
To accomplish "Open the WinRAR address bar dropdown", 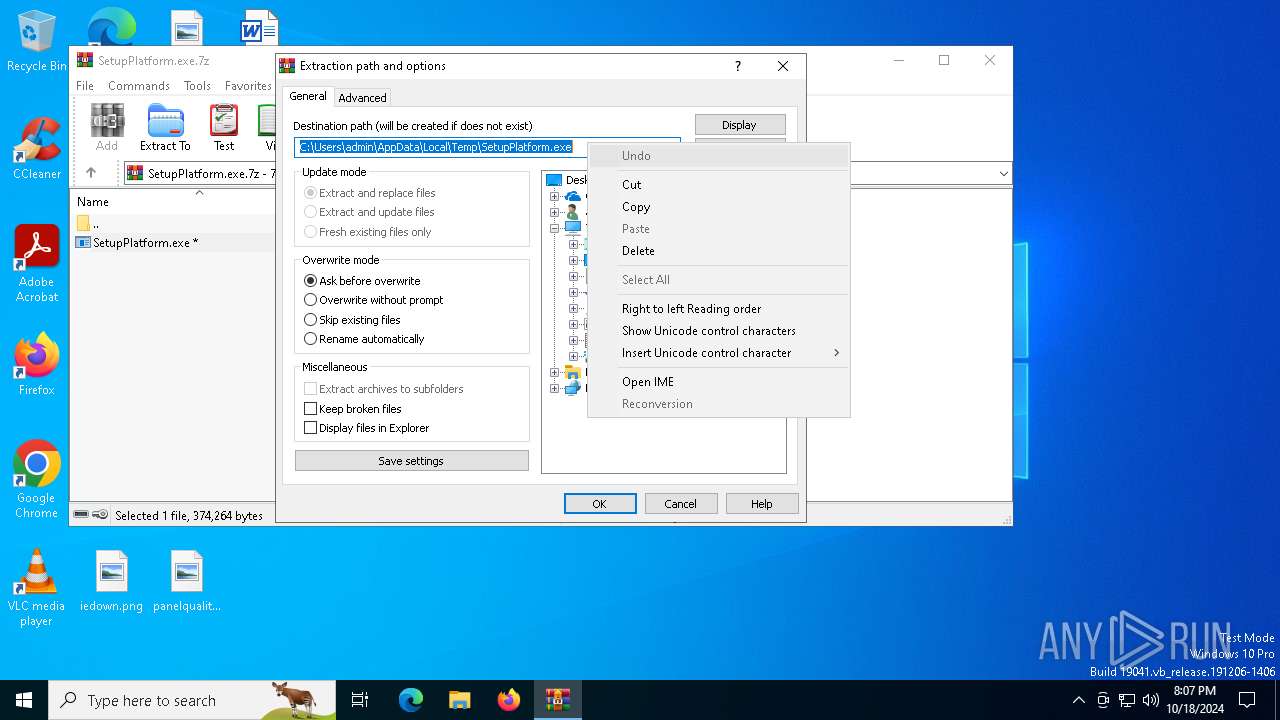I will click(x=1003, y=174).
